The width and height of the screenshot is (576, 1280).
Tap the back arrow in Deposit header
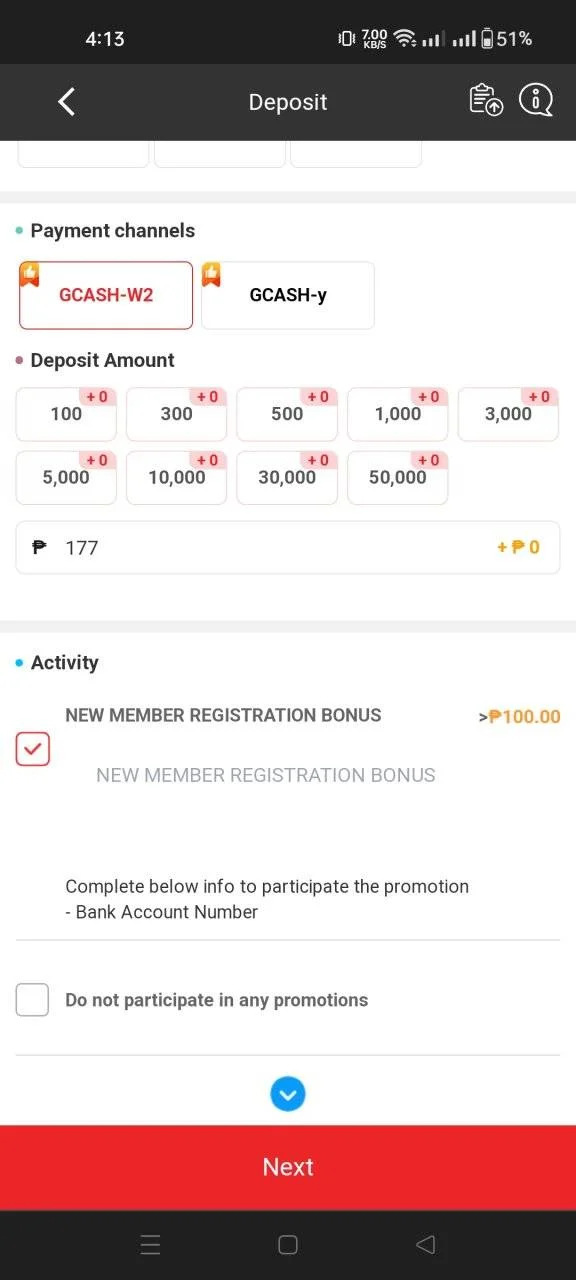tap(66, 101)
